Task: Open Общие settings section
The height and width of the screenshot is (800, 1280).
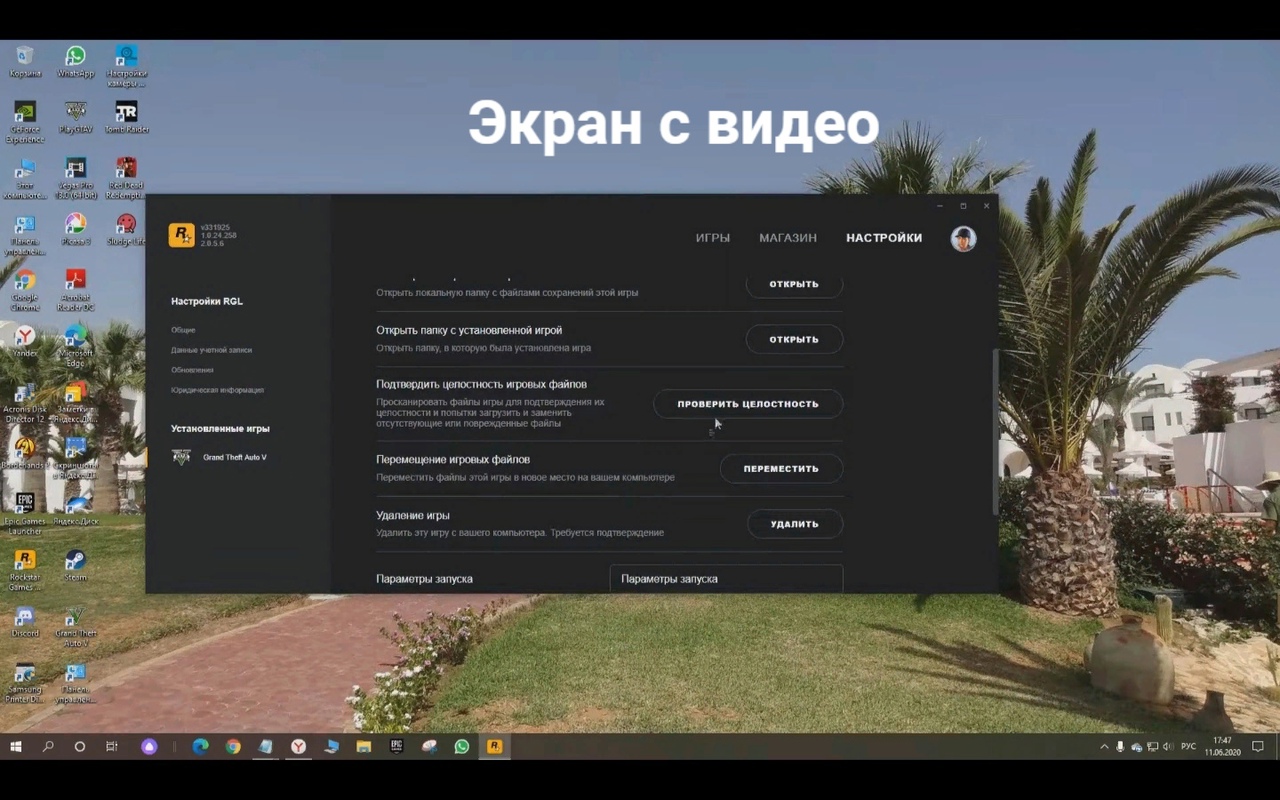Action: click(183, 330)
